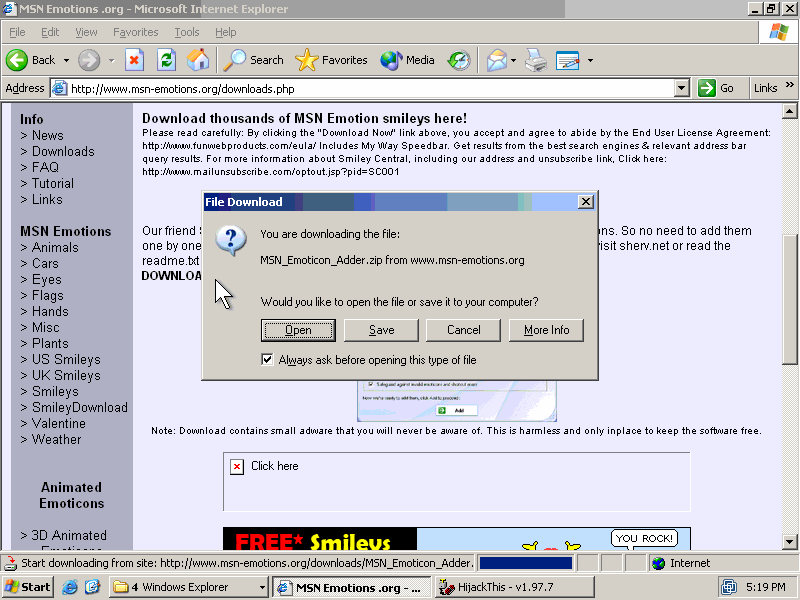Click the question mark icon in File Download dialog

click(231, 240)
